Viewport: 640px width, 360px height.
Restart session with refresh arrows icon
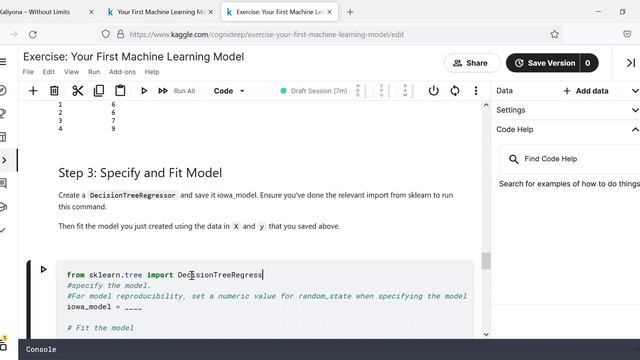[x=455, y=91]
